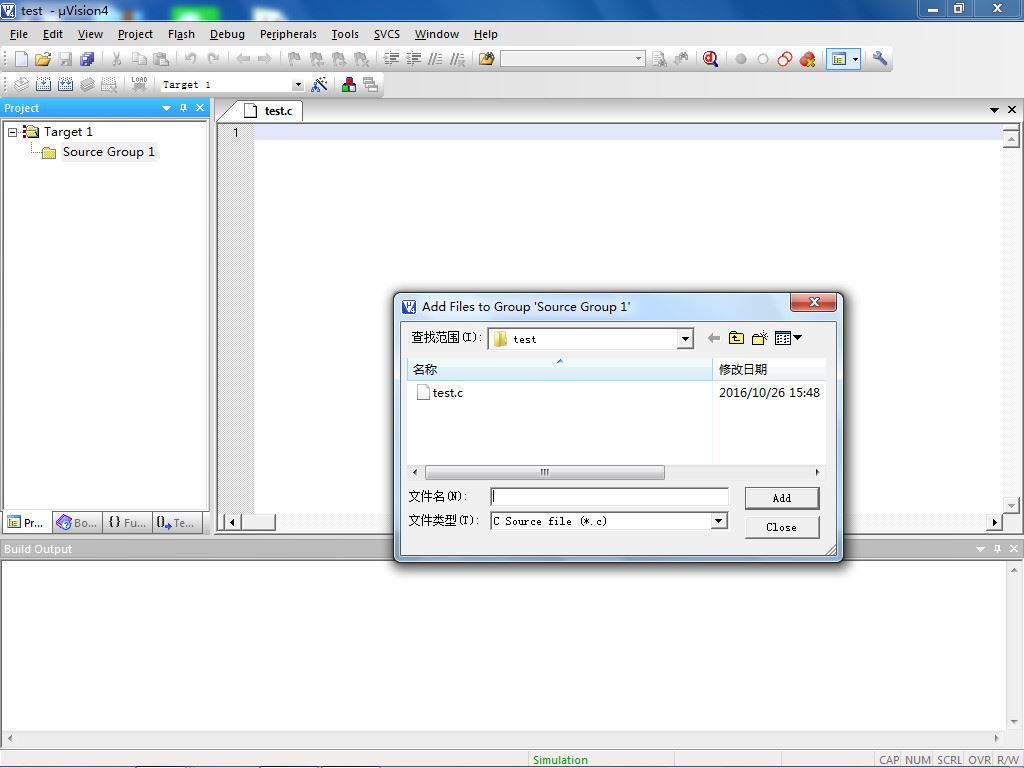Click the back arrow in the dialog
The height and width of the screenshot is (768, 1024).
coord(714,338)
